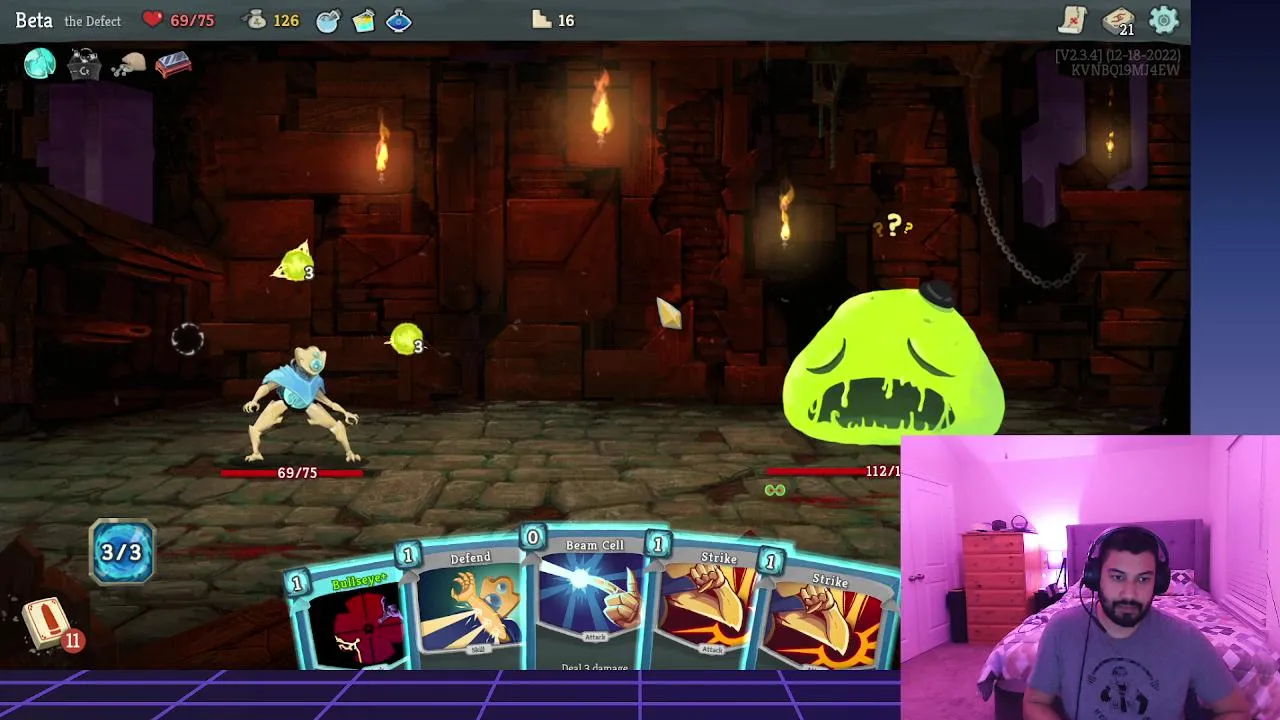Viewport: 1280px width, 720px height.
Task: Click the Defect player character
Action: click(303, 403)
